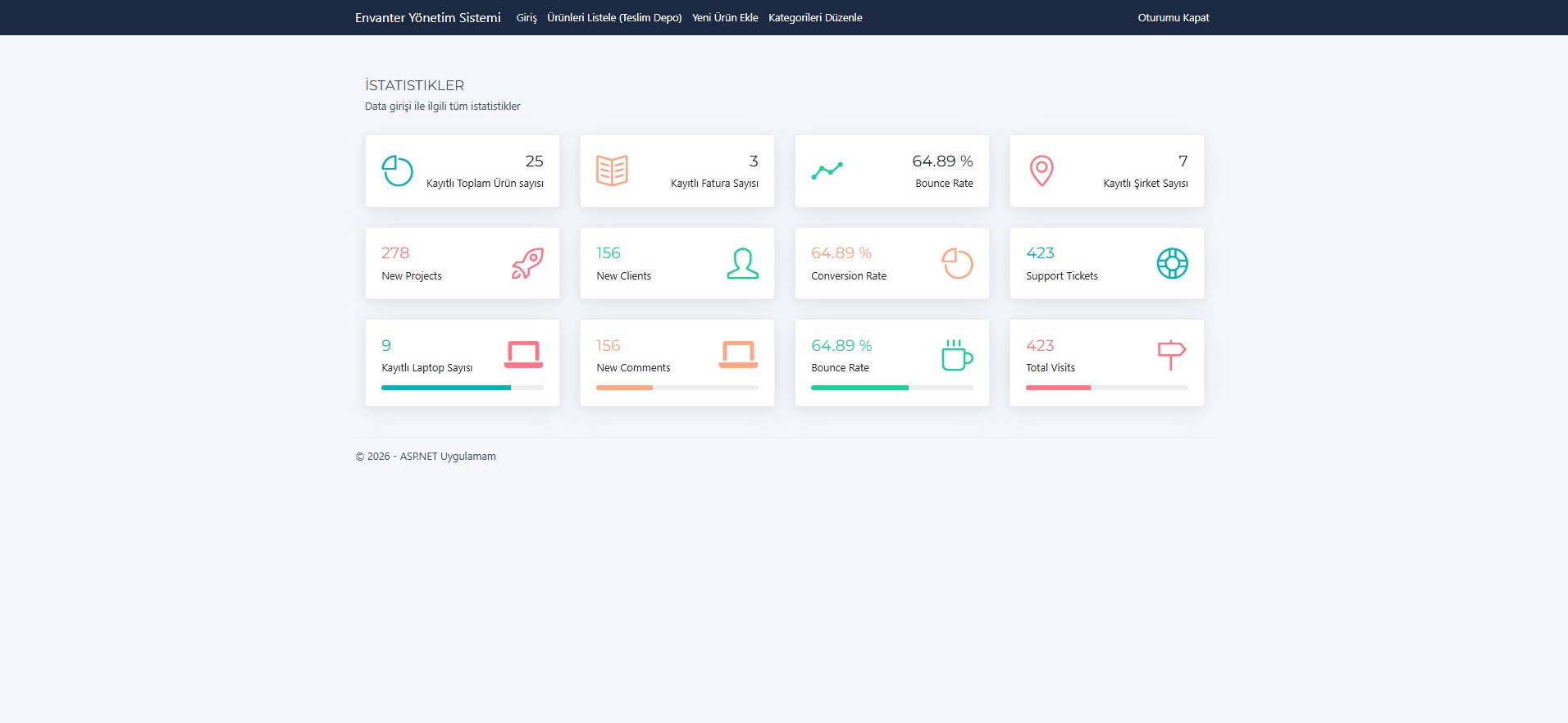Click the lifebuoy icon in Support Tickets card
Viewport: 1568px width, 723px height.
tap(1172, 263)
